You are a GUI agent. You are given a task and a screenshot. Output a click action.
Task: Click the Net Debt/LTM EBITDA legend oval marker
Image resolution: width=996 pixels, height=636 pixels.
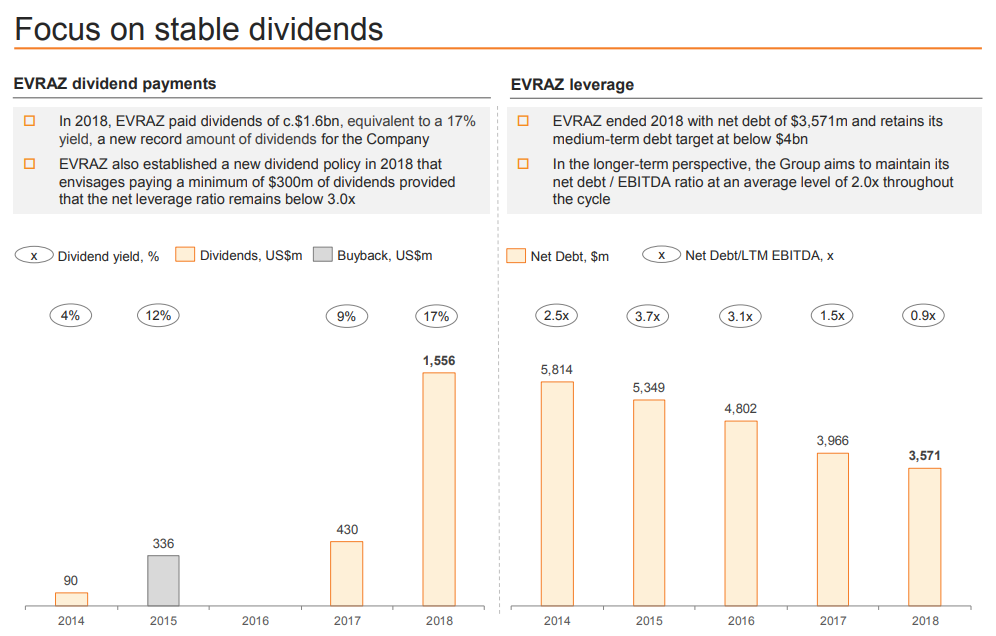click(661, 255)
